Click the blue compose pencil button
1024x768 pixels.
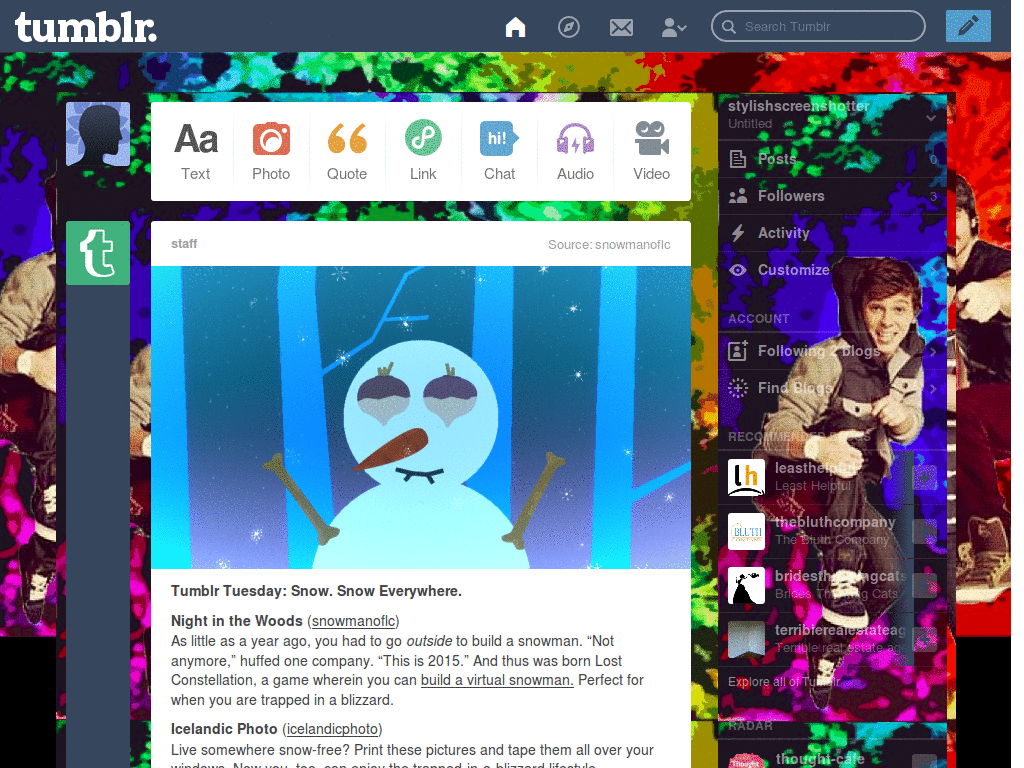pyautogui.click(x=968, y=26)
